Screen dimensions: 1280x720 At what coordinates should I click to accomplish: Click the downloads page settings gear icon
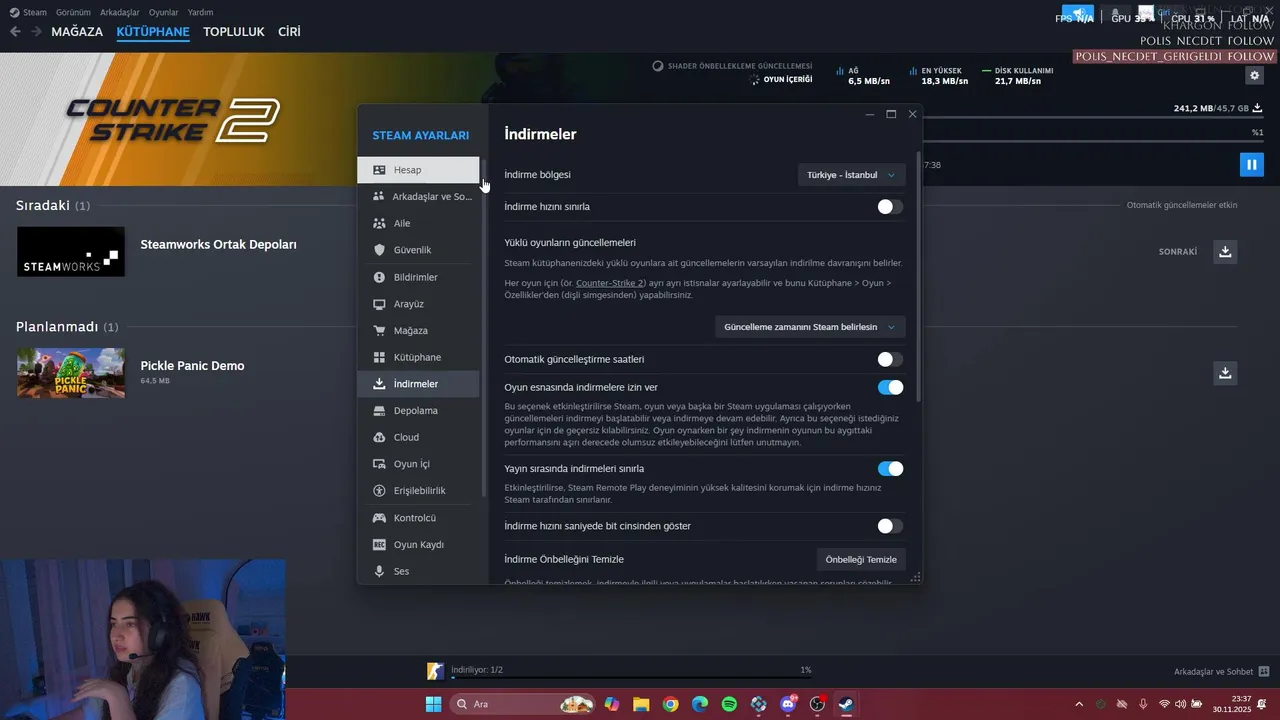click(x=1255, y=75)
